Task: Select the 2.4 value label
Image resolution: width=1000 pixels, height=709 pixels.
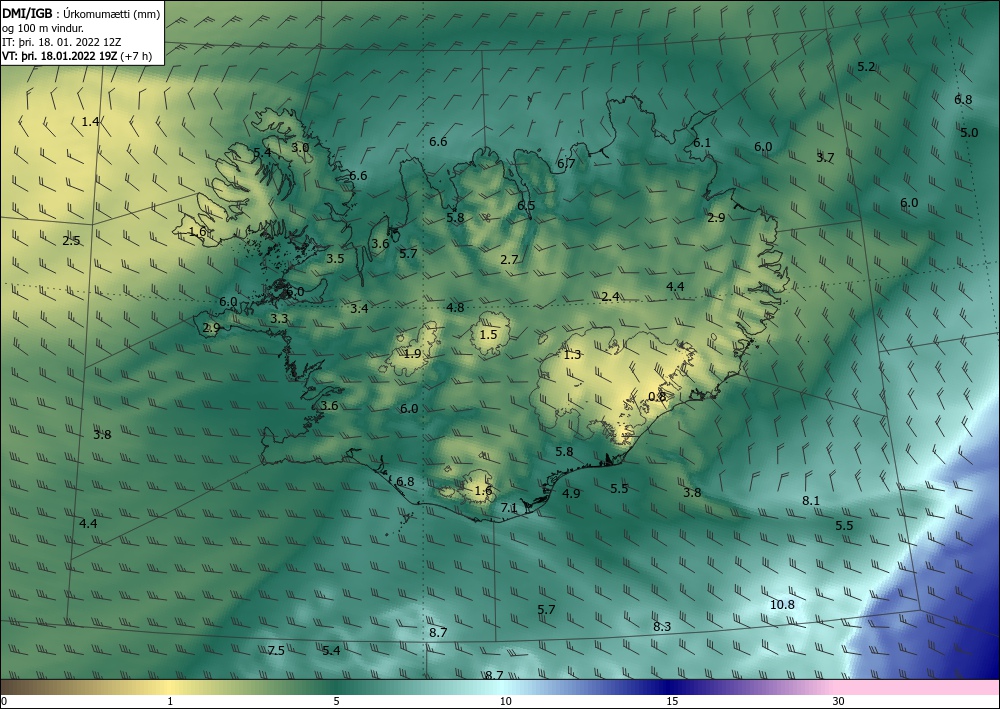Action: (610, 296)
